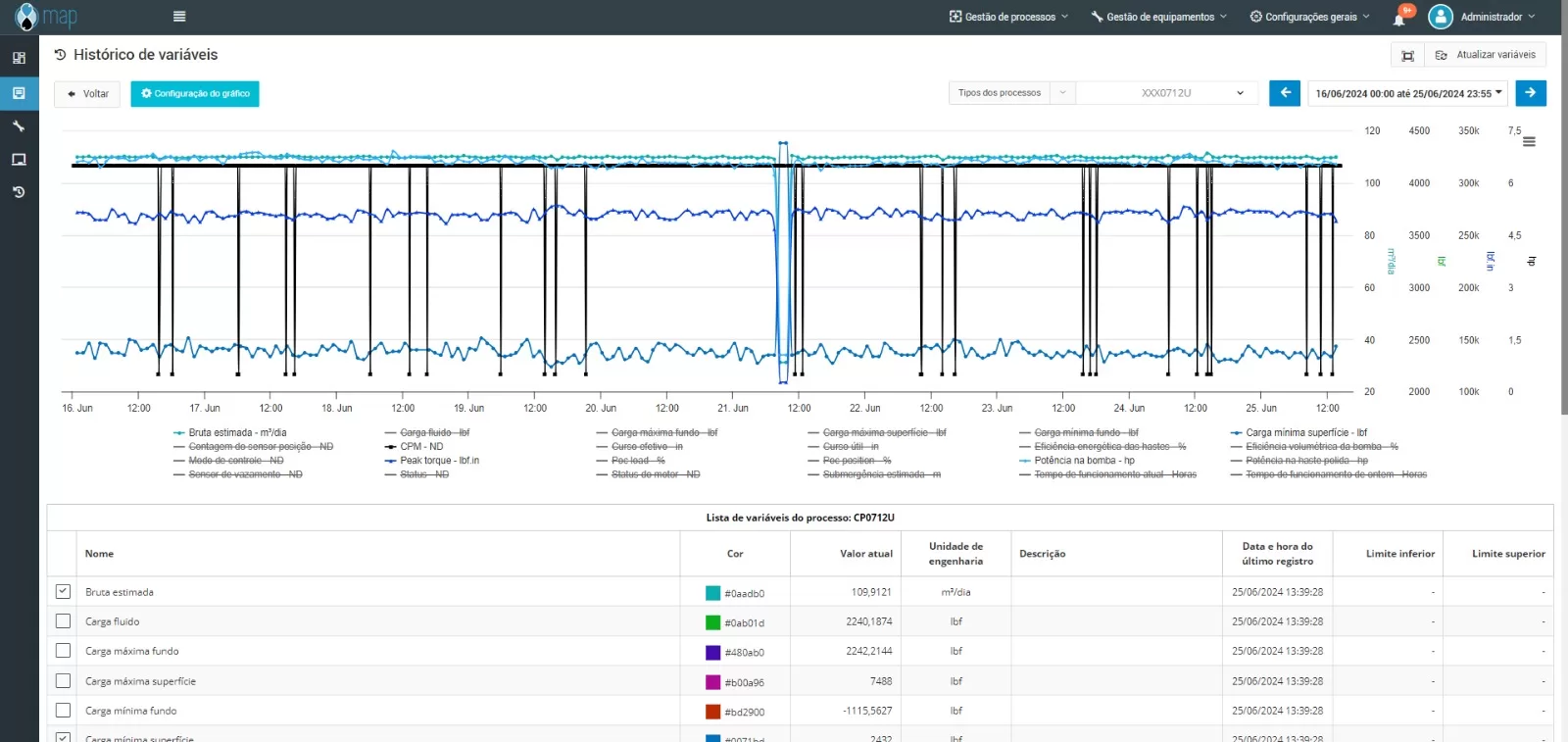The height and width of the screenshot is (742, 1568).
Task: Hide Peak torque series in legend
Action: tap(432, 461)
